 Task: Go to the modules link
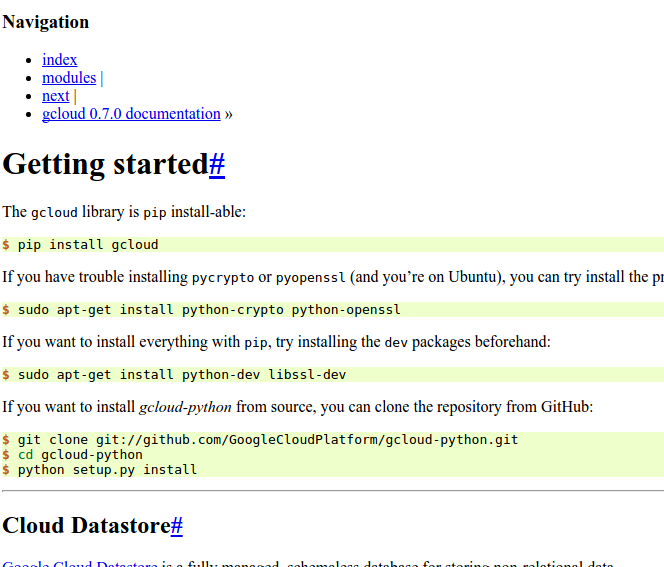[69, 78]
